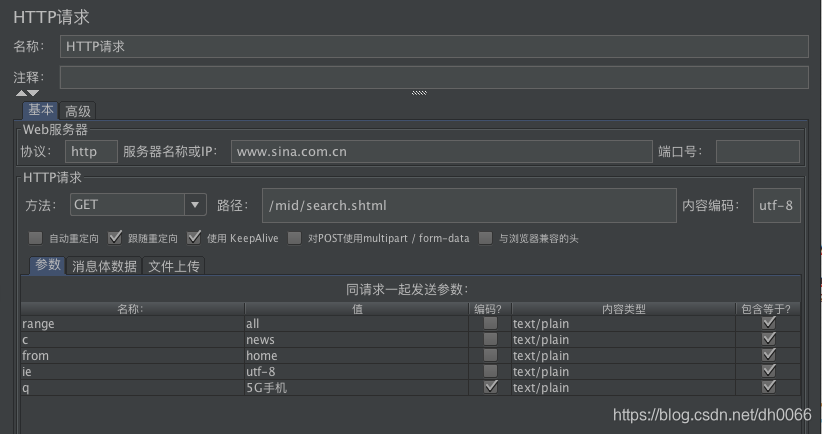Enable the 自动重定向 checkbox
Image resolution: width=822 pixels, height=434 pixels.
tap(36, 238)
